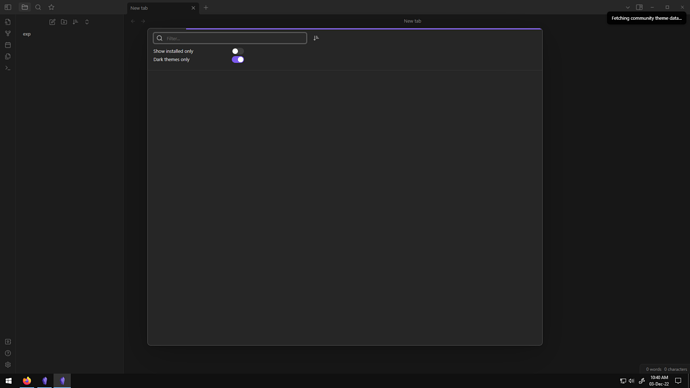The width and height of the screenshot is (690, 388).
Task: Launch Firefox from the Windows taskbar
Action: (27, 381)
